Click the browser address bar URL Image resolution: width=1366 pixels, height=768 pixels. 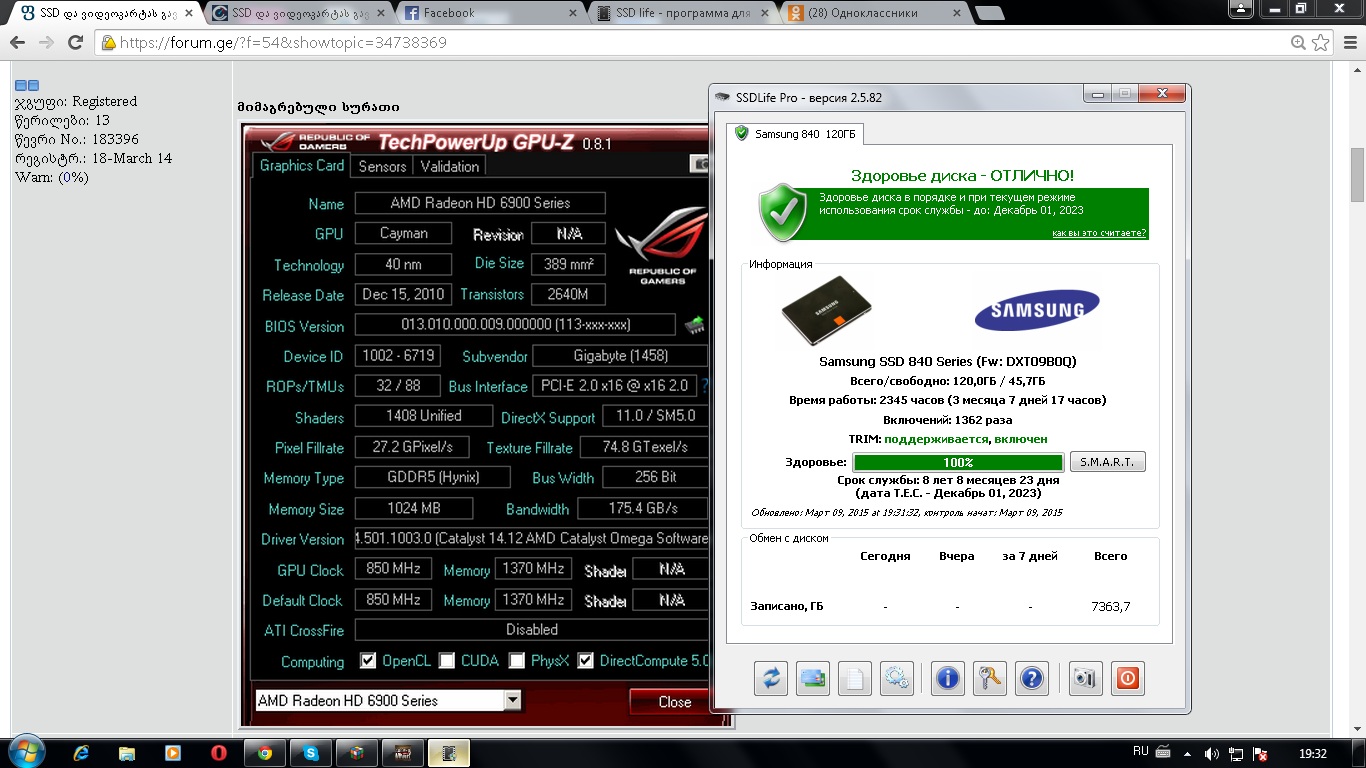click(283, 43)
